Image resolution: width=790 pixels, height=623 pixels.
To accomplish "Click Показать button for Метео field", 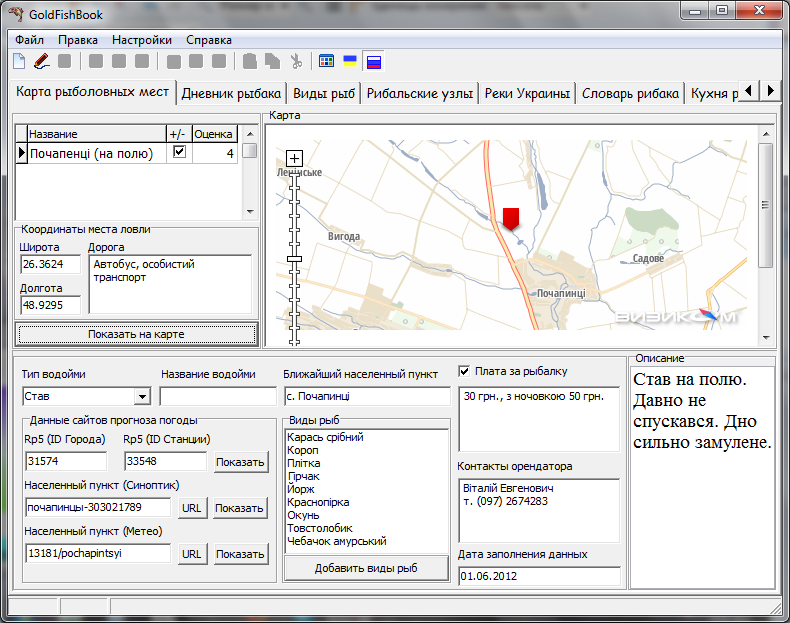I will click(x=240, y=554).
